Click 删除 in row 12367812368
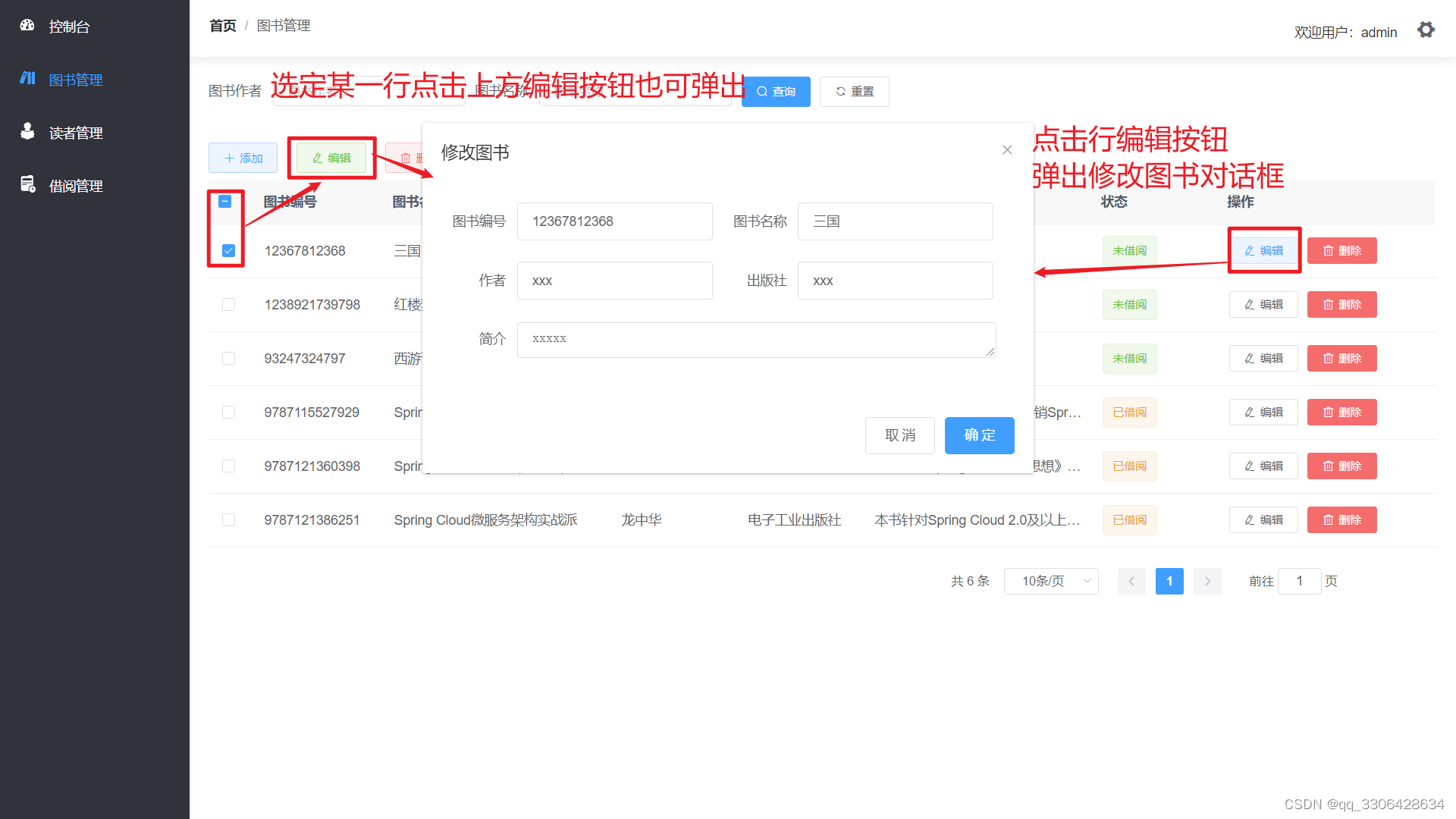This screenshot has width=1456, height=819. [x=1342, y=251]
